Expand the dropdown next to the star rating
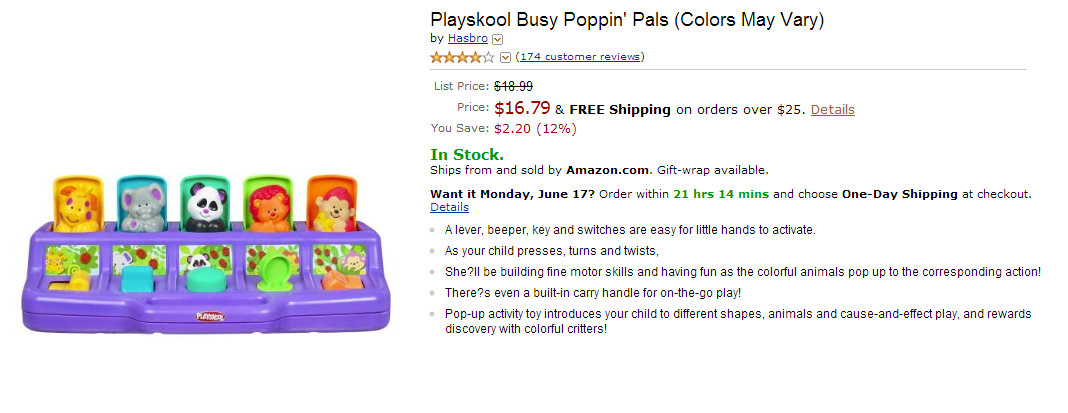The width and height of the screenshot is (1068, 413). (505, 57)
